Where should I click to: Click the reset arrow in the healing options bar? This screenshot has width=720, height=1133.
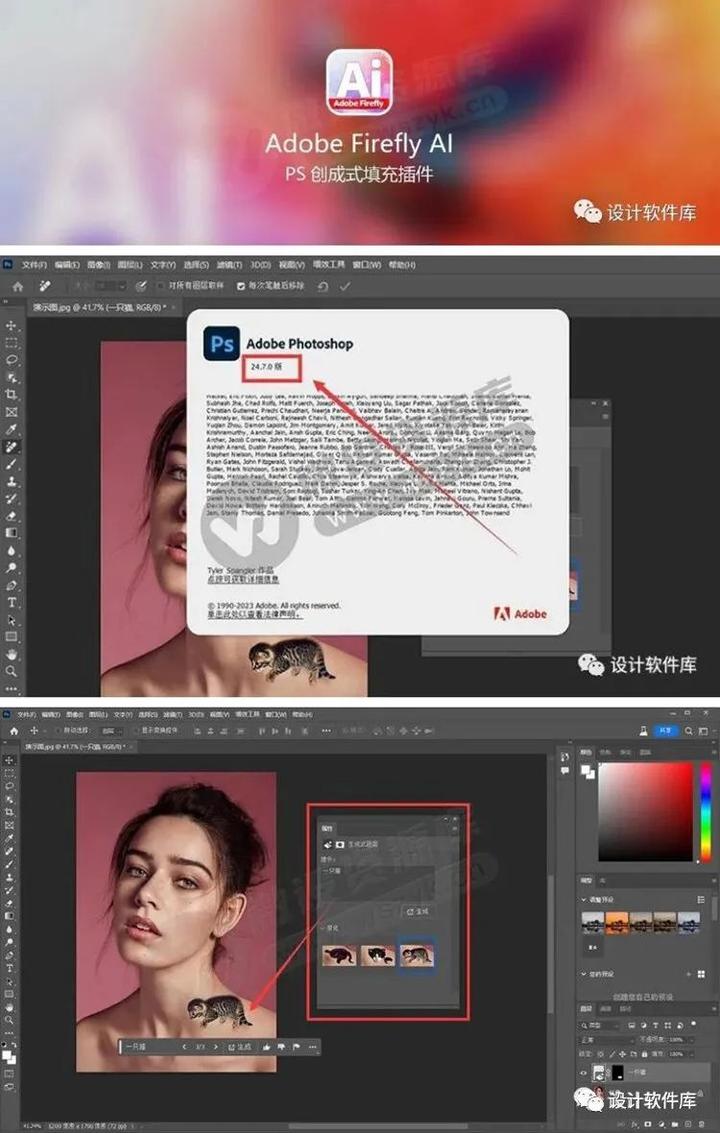[x=322, y=286]
